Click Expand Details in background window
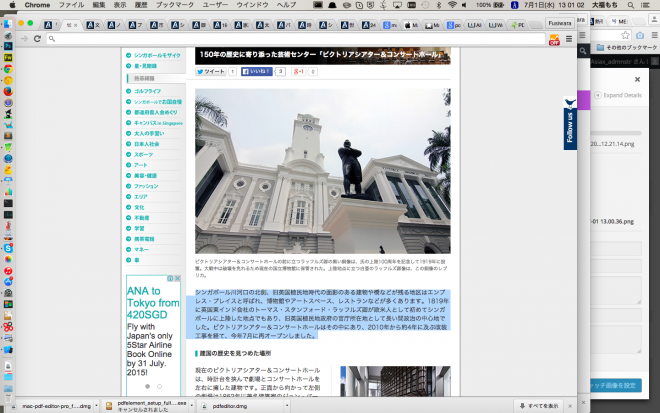 pyautogui.click(x=618, y=95)
